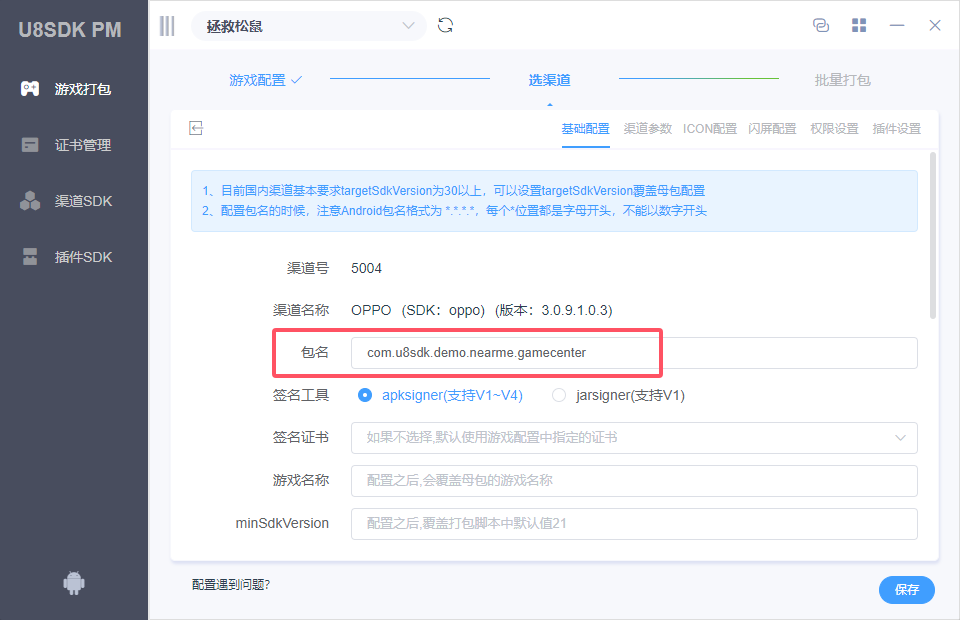Click the Android robot icon in sidebar
960x620 pixels.
(74, 583)
